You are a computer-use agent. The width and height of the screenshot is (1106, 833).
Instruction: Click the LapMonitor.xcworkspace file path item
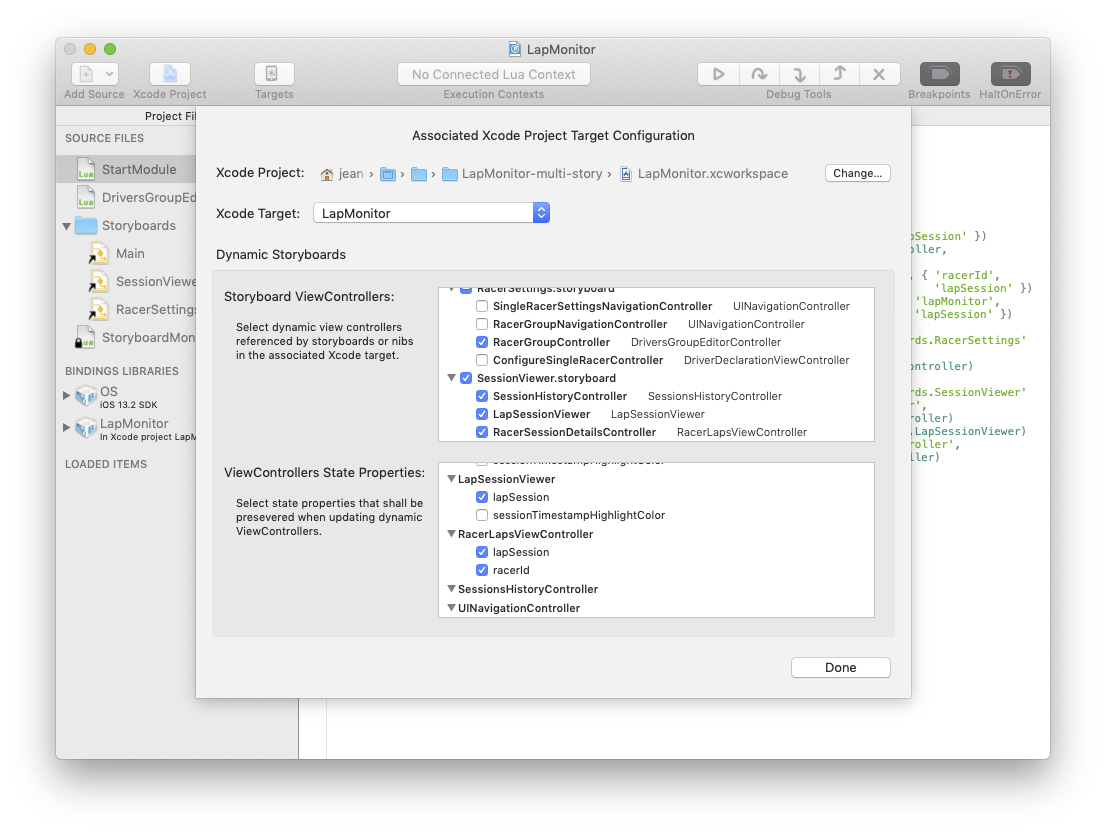(704, 174)
